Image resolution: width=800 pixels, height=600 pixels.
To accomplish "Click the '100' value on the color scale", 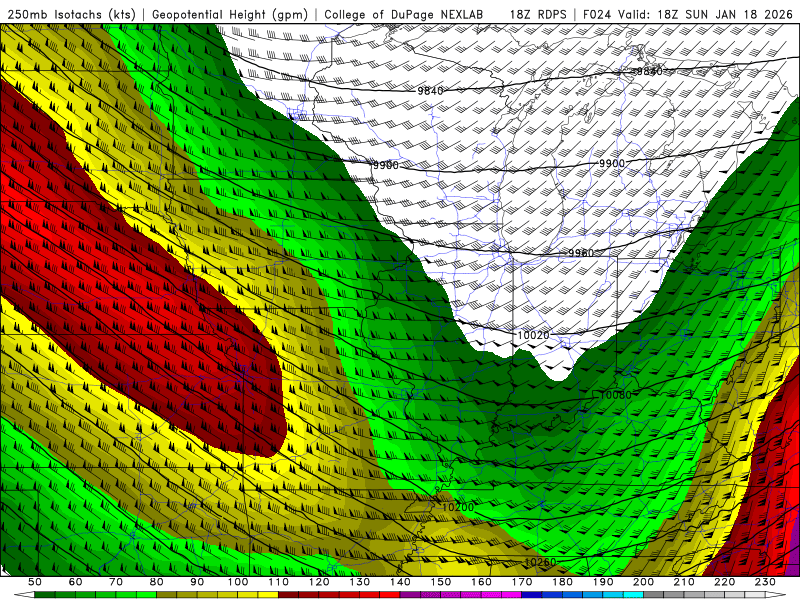I will click(238, 582).
